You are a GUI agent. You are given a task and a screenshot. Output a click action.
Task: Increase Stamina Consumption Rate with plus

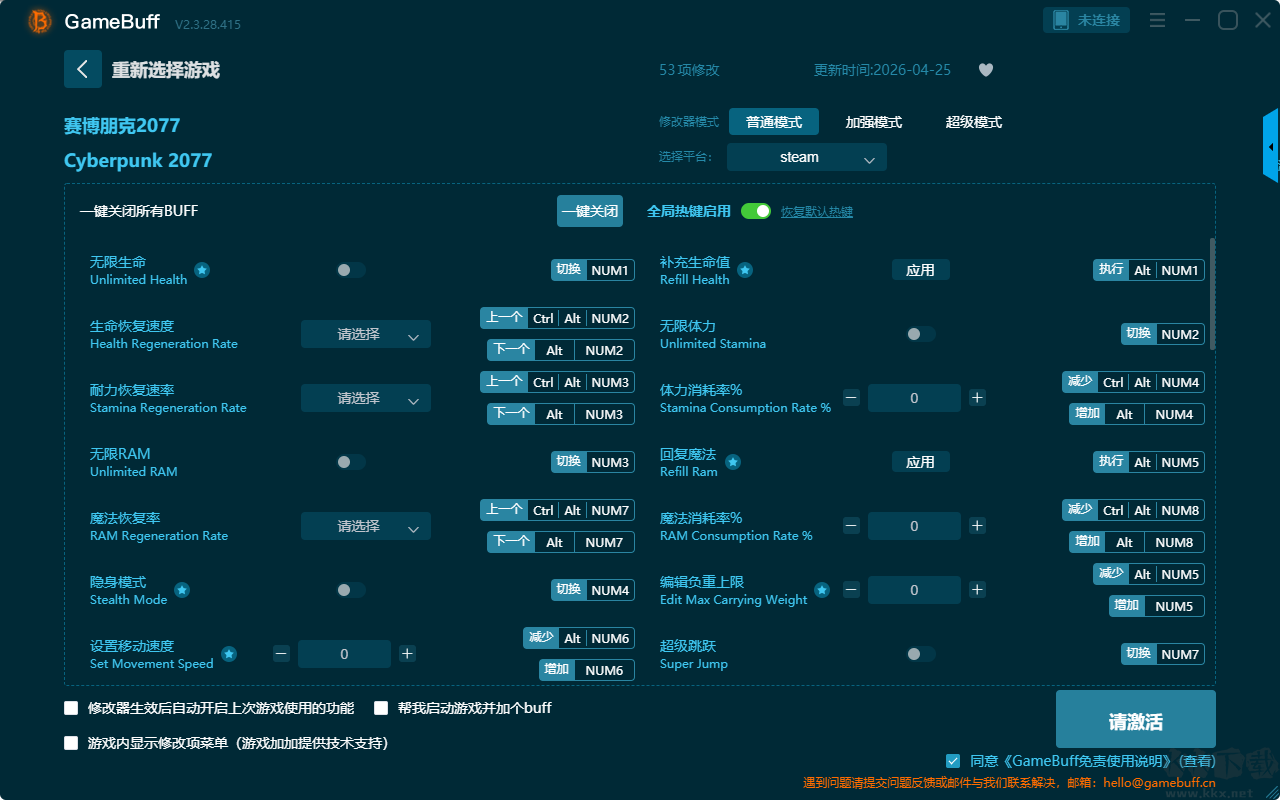pyautogui.click(x=977, y=398)
